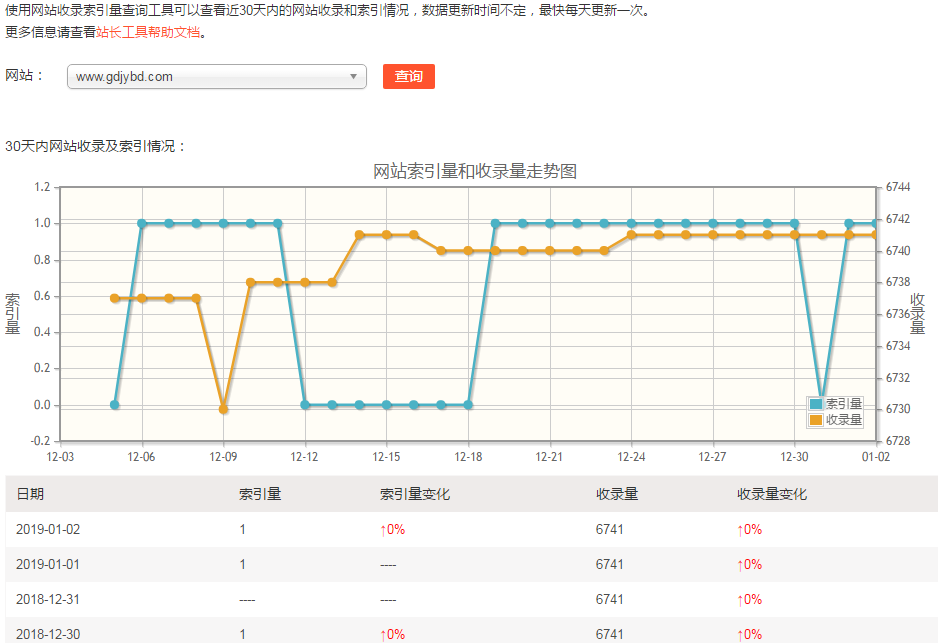Click the chart title 网站索引量和收录量走势图
The height and width of the screenshot is (643, 938).
click(x=474, y=172)
